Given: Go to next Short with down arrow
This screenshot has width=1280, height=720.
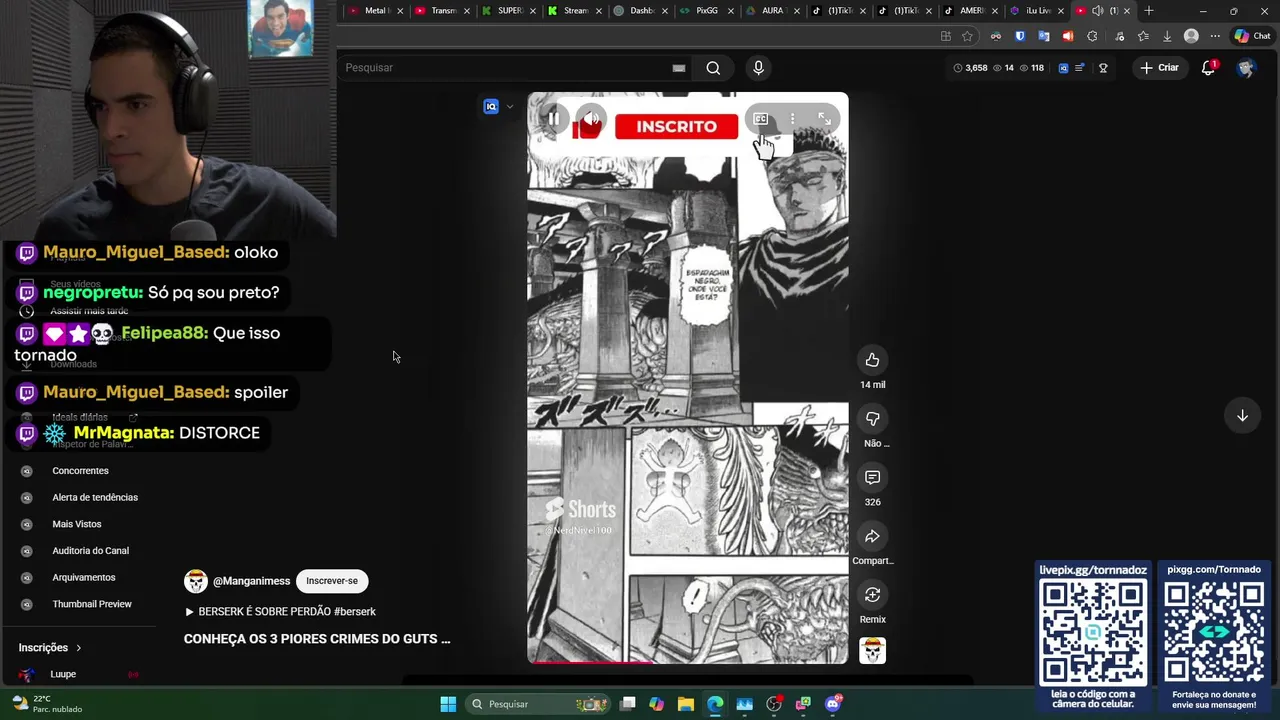Looking at the screenshot, I should pos(1242,416).
